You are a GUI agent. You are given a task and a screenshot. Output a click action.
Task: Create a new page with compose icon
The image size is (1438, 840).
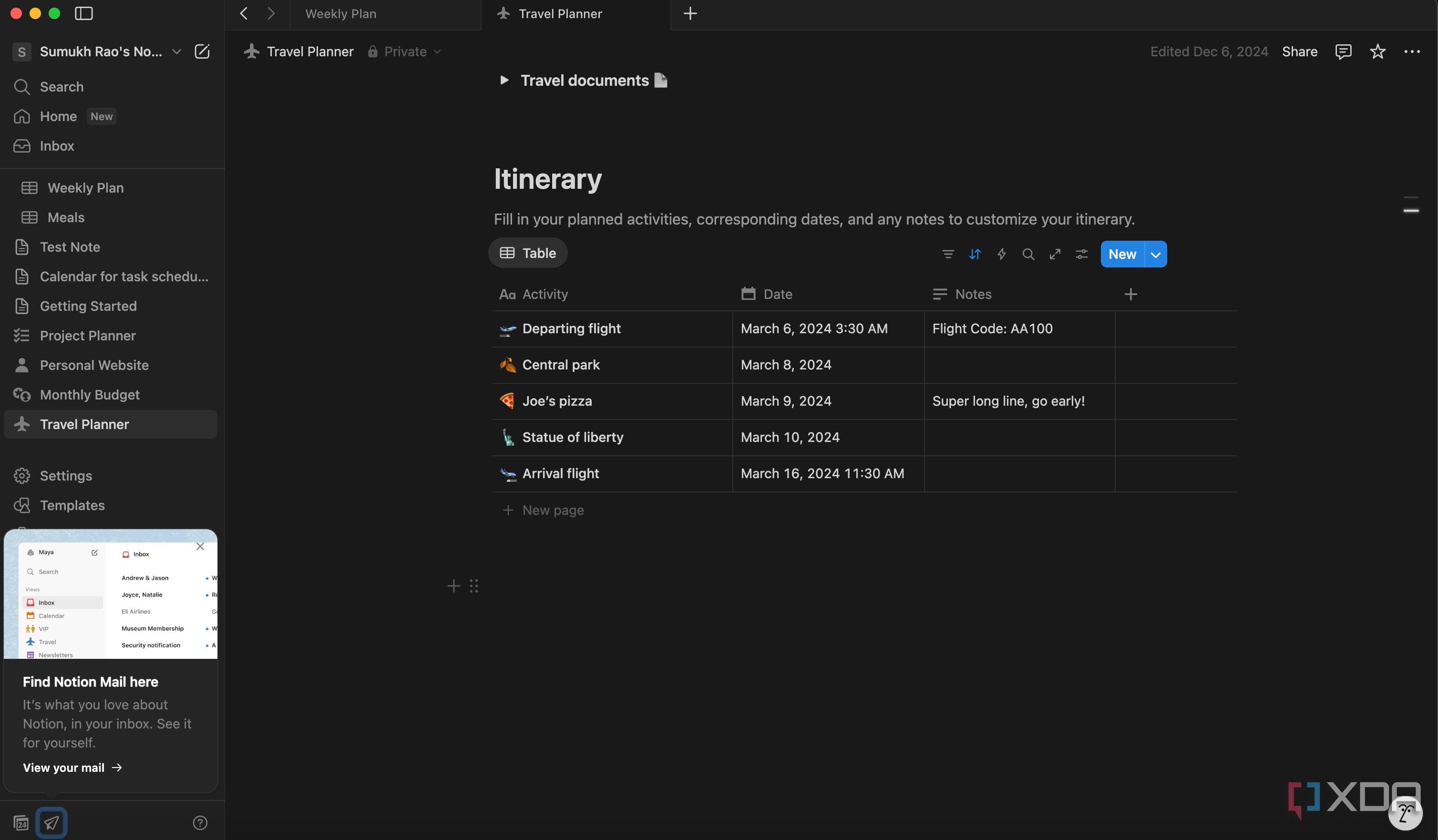202,51
